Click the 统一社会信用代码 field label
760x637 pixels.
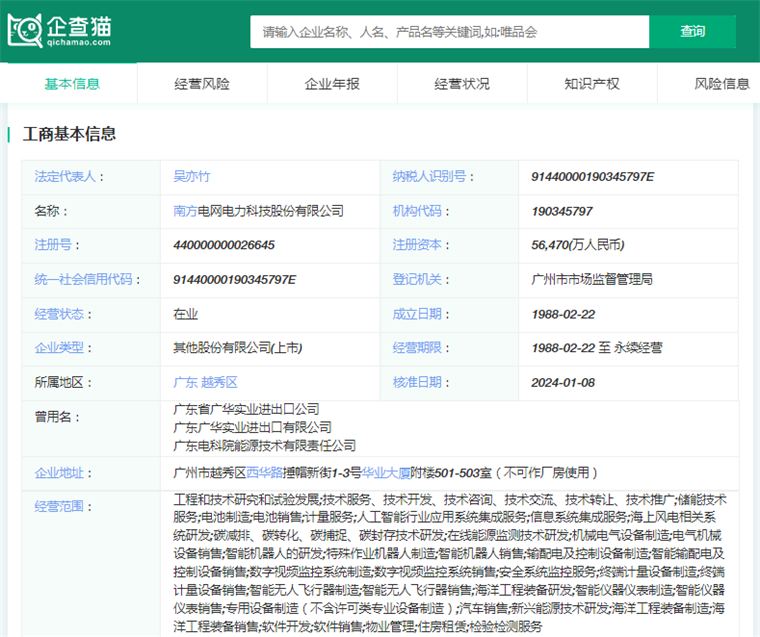click(x=83, y=280)
